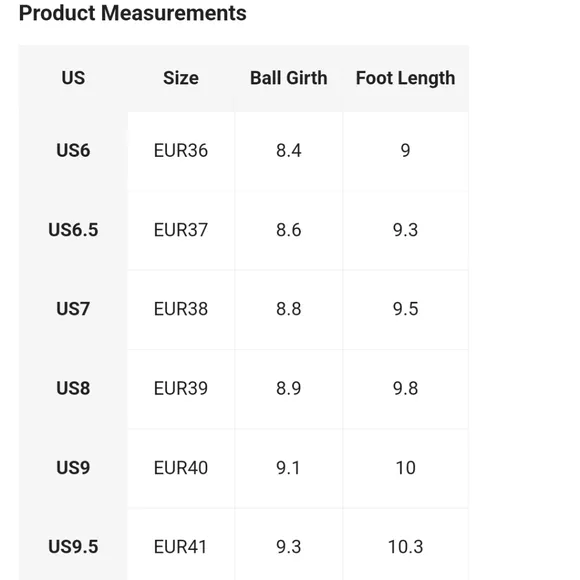The image size is (580, 580).
Task: Click the EUR38 size cell
Action: tap(181, 309)
